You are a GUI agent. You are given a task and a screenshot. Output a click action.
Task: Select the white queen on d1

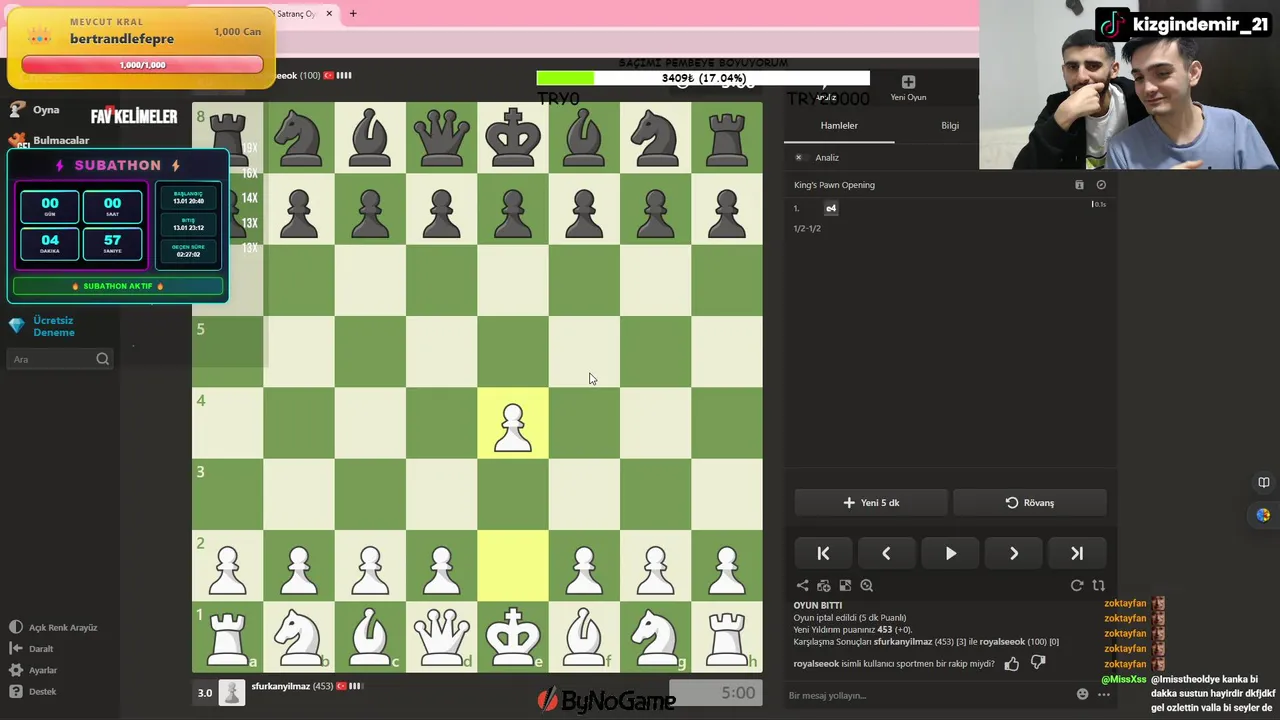pos(441,637)
